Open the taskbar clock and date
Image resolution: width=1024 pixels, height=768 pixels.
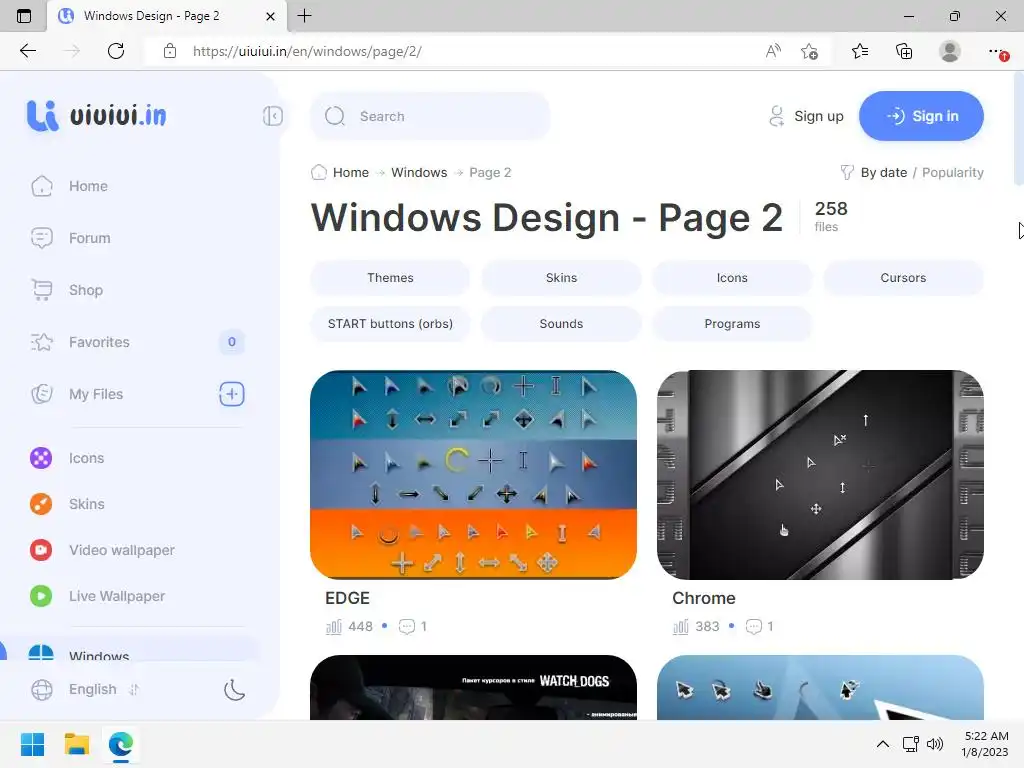[x=985, y=744]
